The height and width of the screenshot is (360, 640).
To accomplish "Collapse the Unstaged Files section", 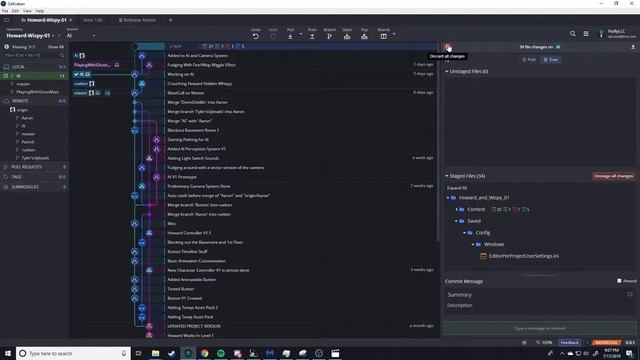I will point(447,71).
